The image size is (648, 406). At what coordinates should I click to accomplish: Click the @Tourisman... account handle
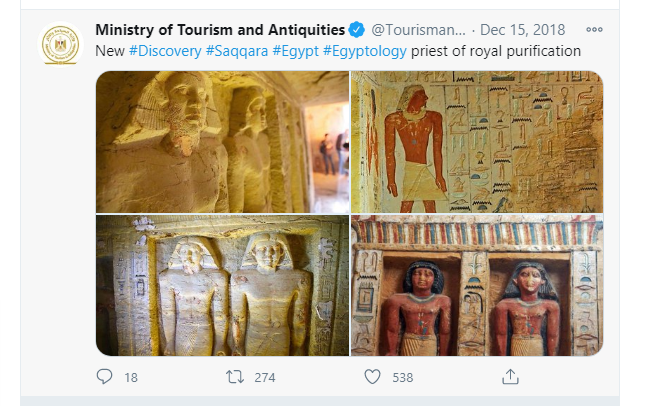tap(412, 30)
